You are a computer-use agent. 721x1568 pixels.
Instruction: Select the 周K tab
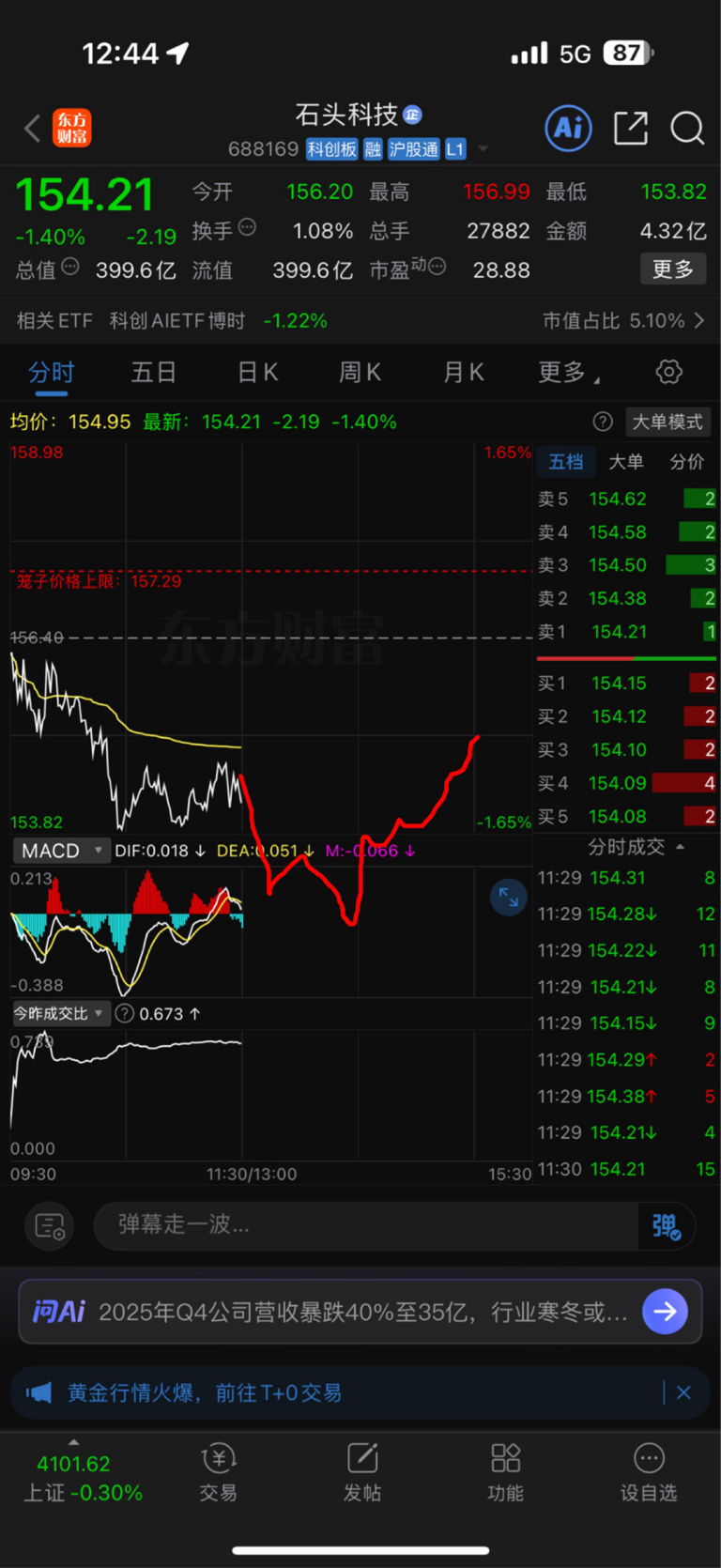(360, 372)
